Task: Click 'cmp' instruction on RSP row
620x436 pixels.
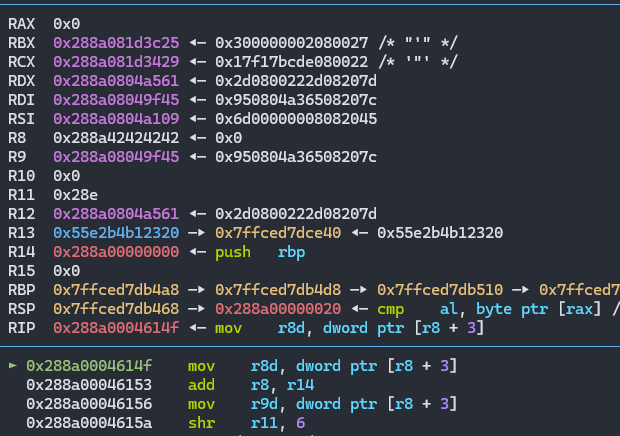Action: pyautogui.click(x=391, y=310)
